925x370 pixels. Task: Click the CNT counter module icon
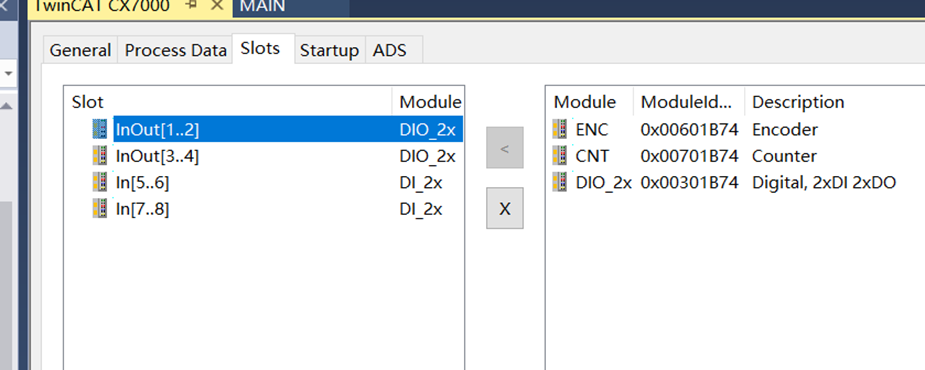pyautogui.click(x=559, y=156)
